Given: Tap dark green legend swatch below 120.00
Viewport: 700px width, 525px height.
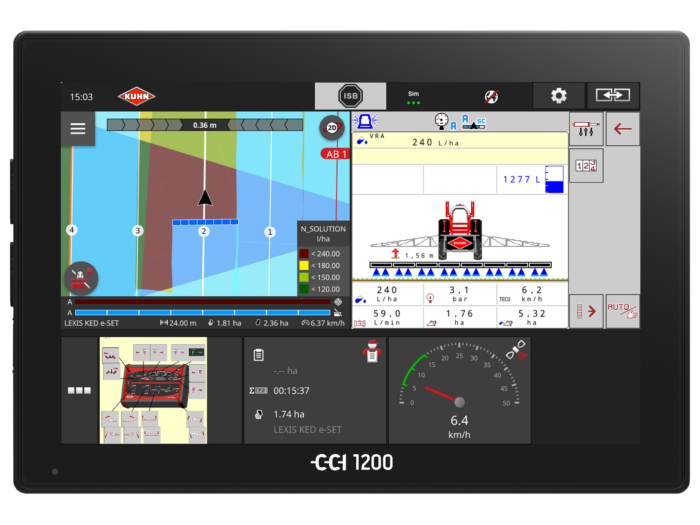Looking at the screenshot, I should click(x=304, y=289).
